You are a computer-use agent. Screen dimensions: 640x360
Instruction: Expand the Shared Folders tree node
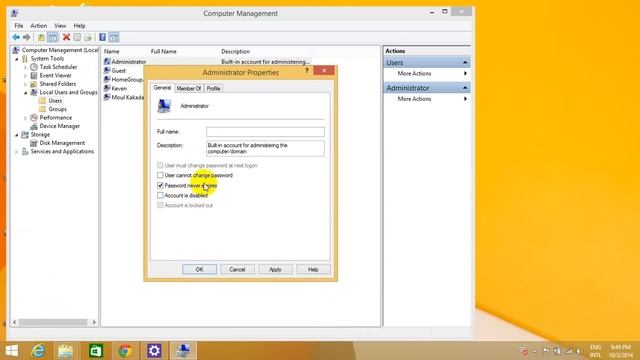[x=25, y=84]
